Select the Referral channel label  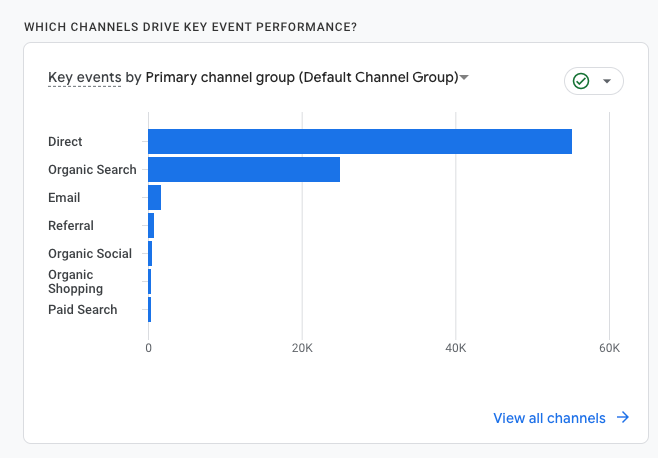pyautogui.click(x=71, y=226)
